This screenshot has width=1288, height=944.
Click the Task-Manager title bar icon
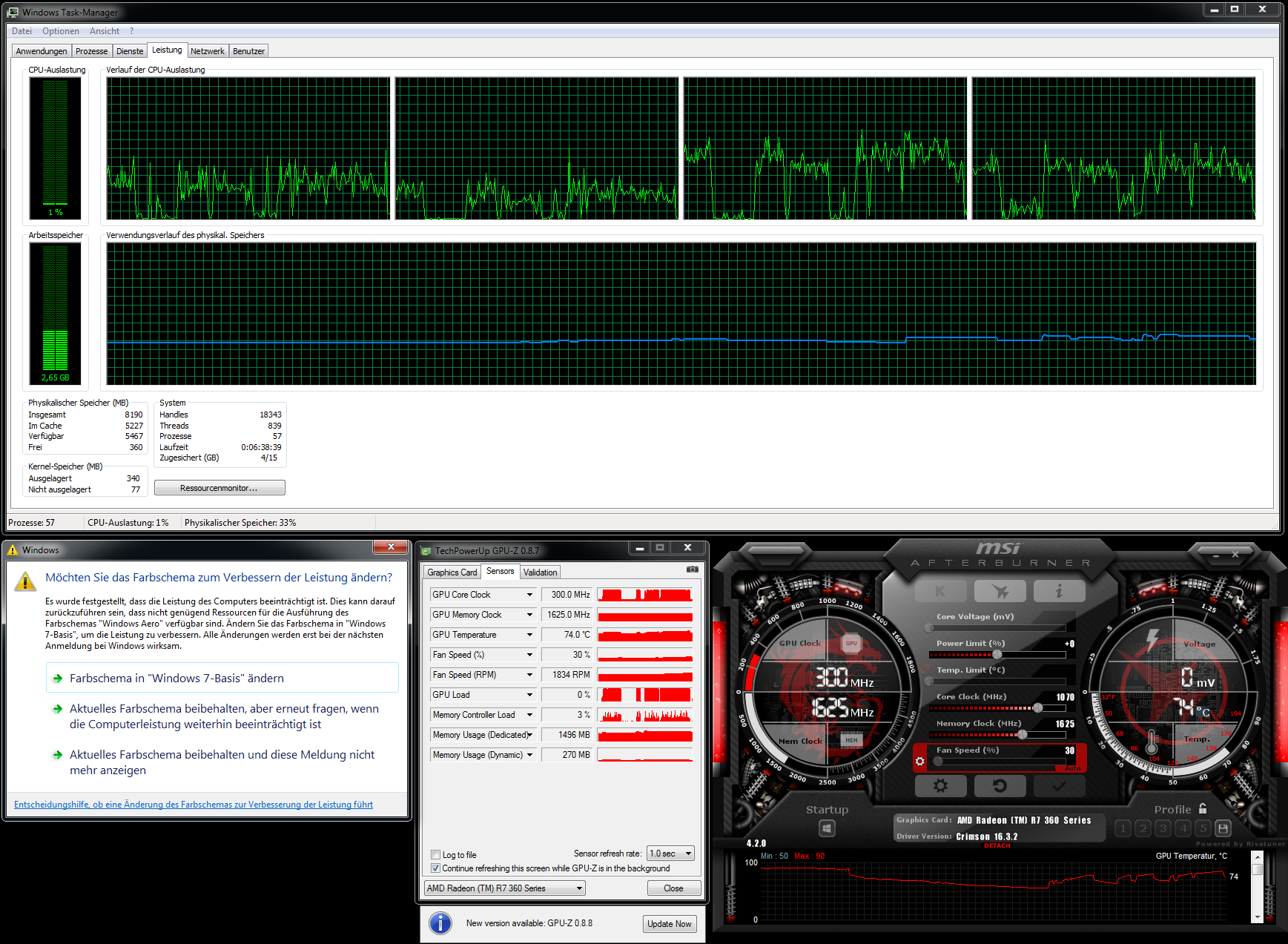(13, 13)
